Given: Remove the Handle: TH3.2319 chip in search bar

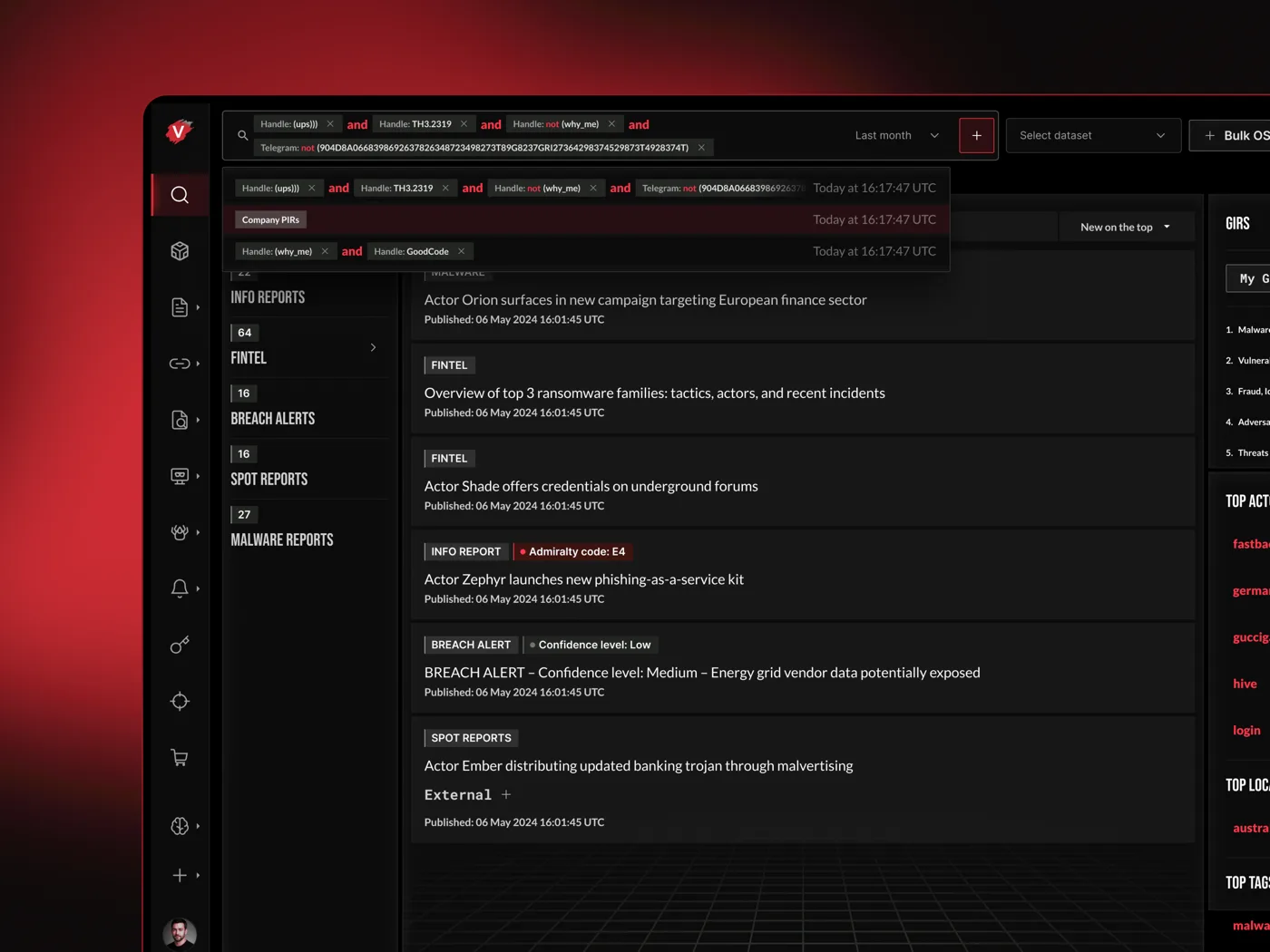Looking at the screenshot, I should point(464,124).
